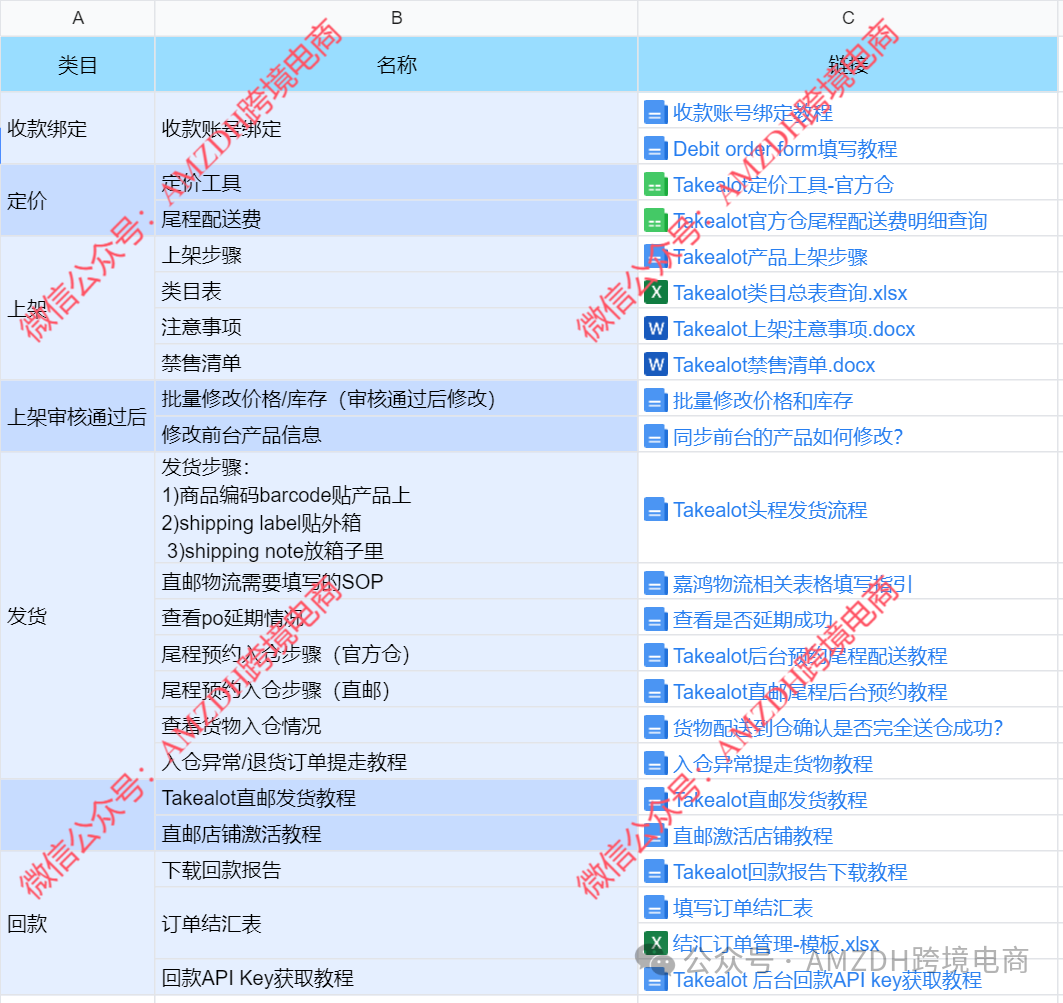Screen dimensions: 1063x1003
Task: Open the 填写订单结汇表 link
Action: (x=742, y=908)
